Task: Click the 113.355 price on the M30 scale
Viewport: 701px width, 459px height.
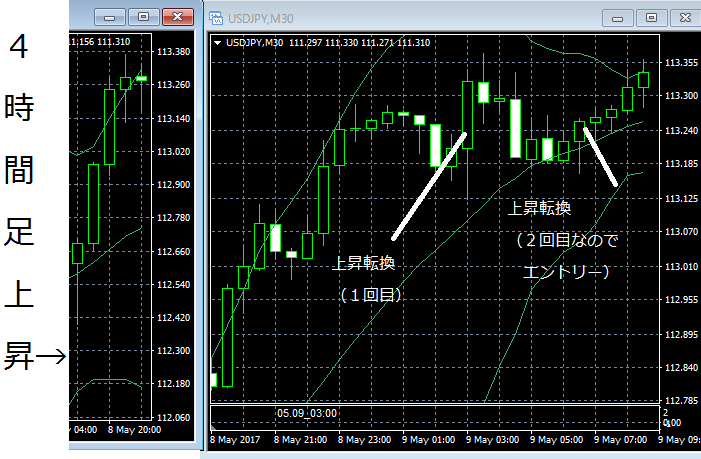Action: (x=681, y=63)
